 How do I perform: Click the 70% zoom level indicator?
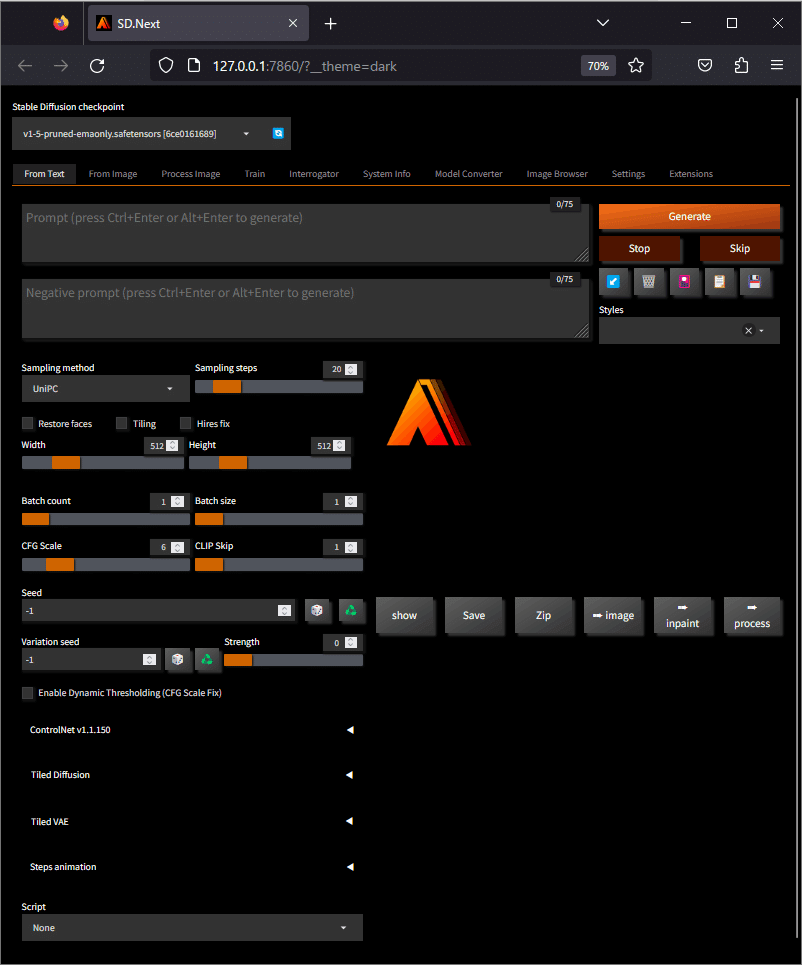click(x=598, y=66)
